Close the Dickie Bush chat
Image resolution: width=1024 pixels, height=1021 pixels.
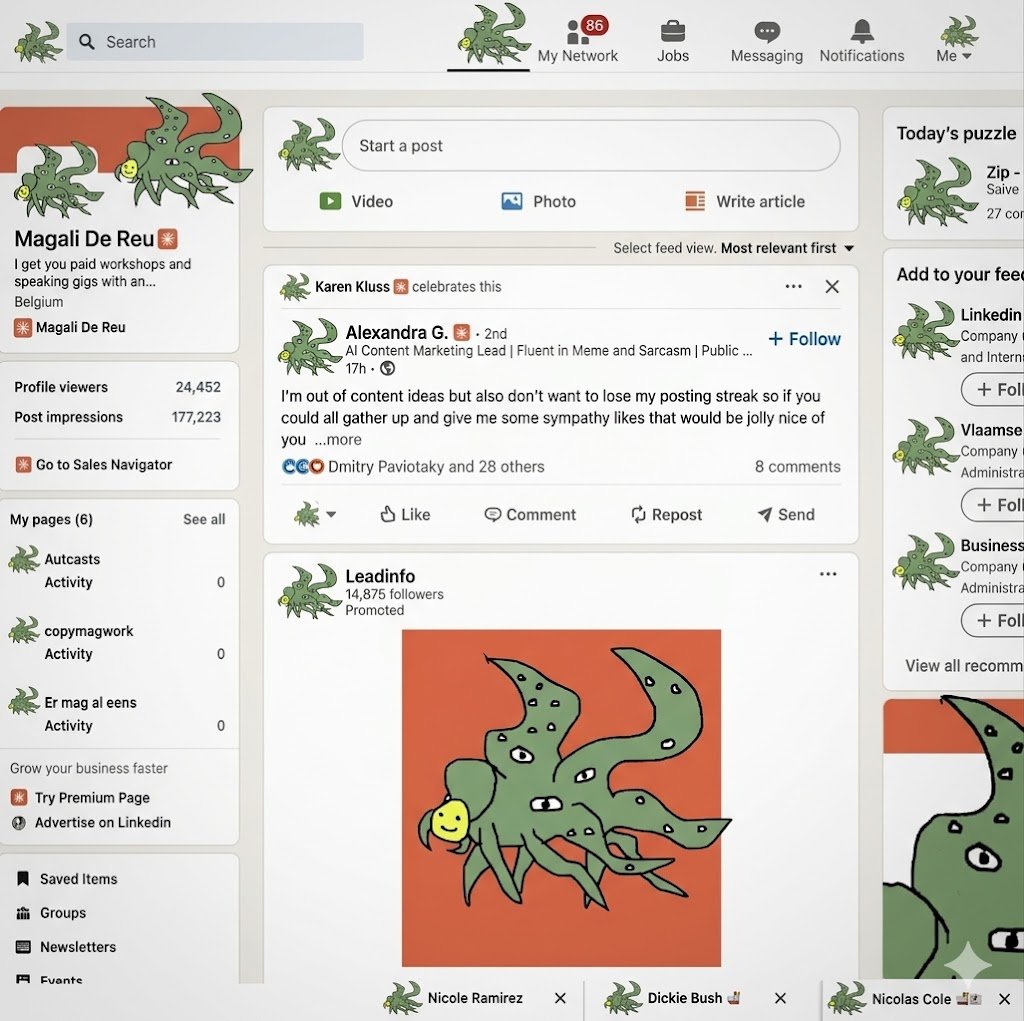coord(780,998)
